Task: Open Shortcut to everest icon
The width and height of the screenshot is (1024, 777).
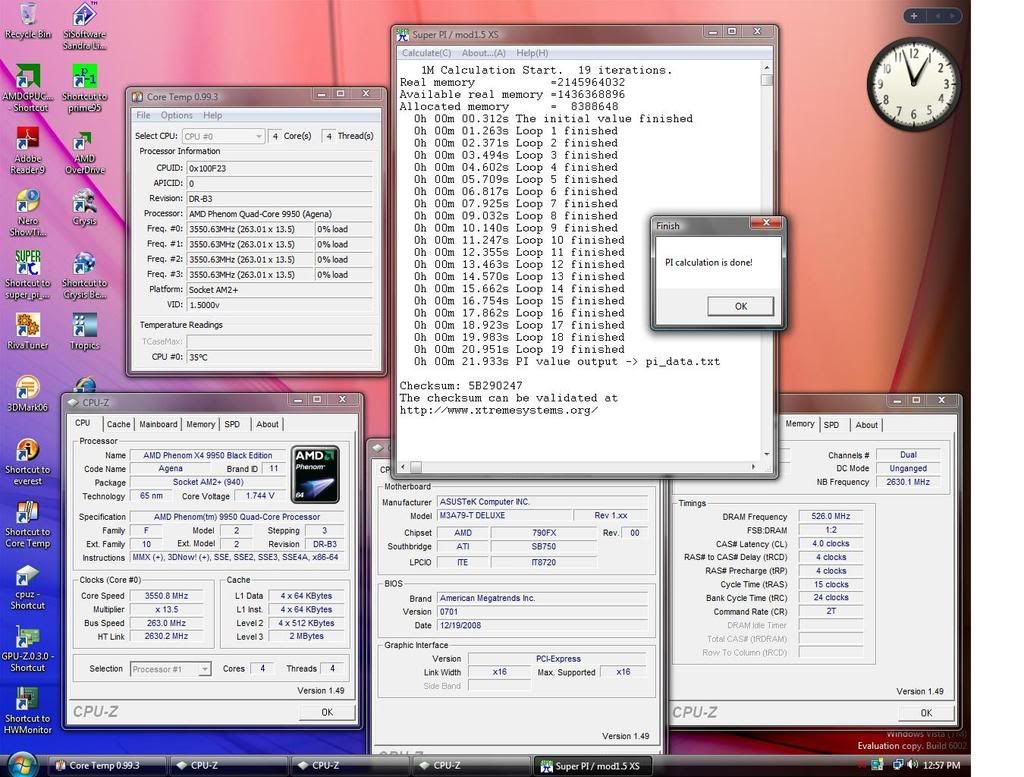Action: [x=27, y=462]
